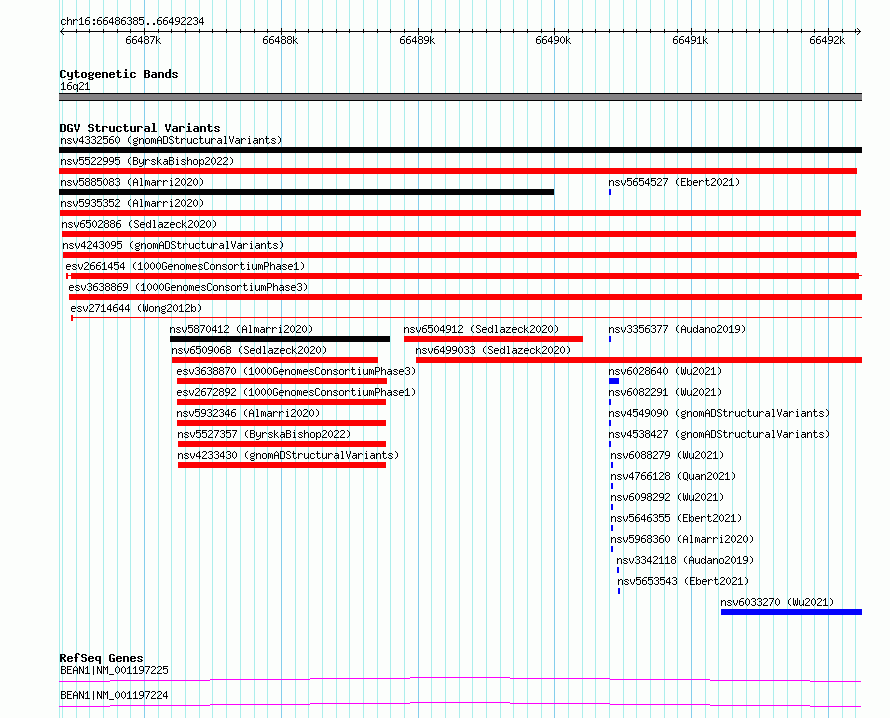Open nsv5527357 ByrskaBishop2022 label
This screenshot has width=890, height=718.
tap(265, 434)
